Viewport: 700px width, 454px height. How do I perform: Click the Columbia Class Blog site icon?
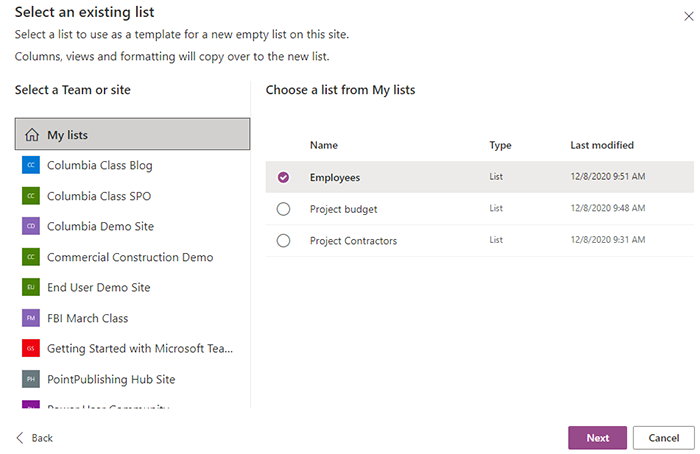[31, 165]
